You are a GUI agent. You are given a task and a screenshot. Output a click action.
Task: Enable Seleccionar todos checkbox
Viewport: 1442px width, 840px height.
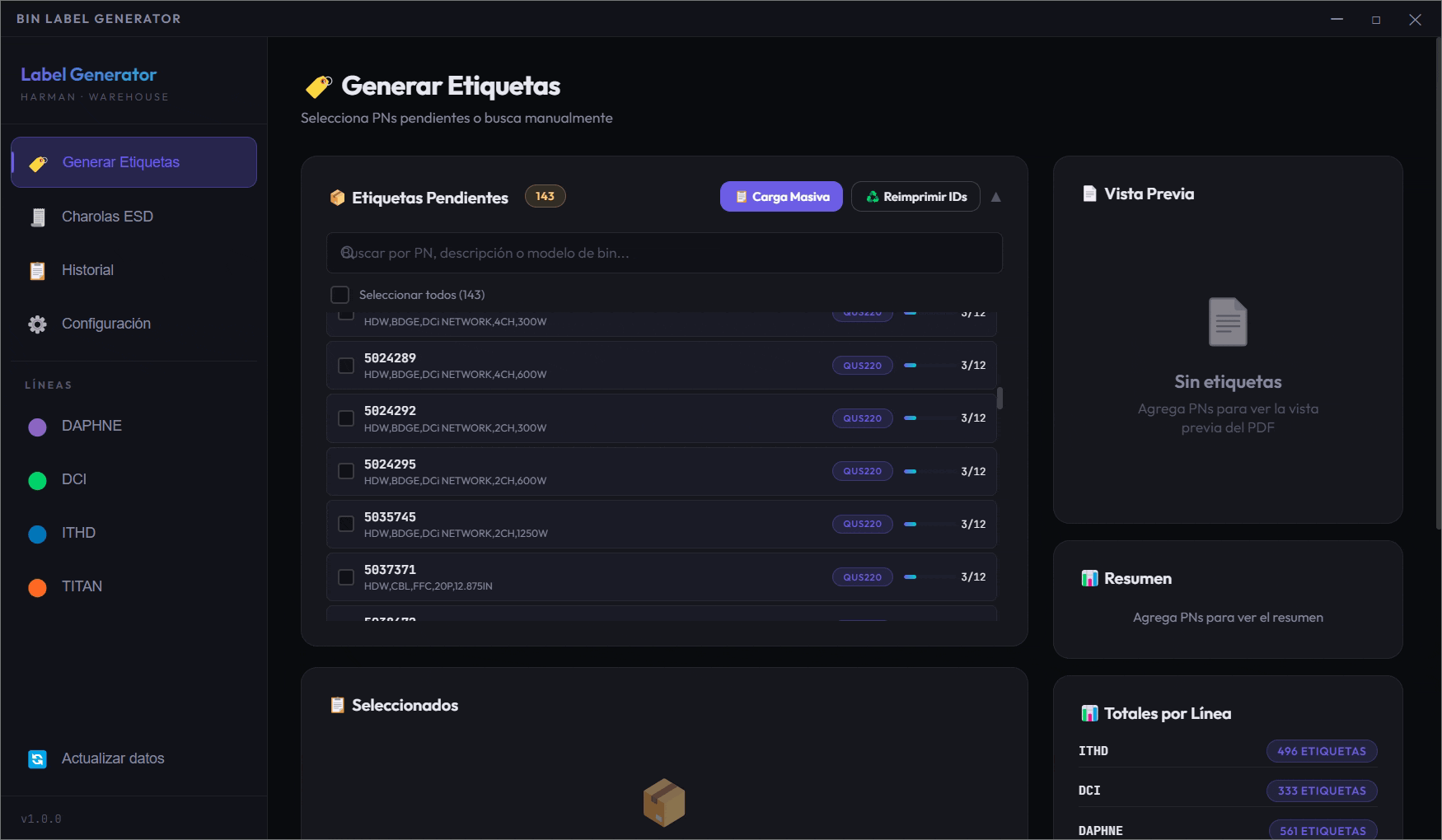pos(339,294)
